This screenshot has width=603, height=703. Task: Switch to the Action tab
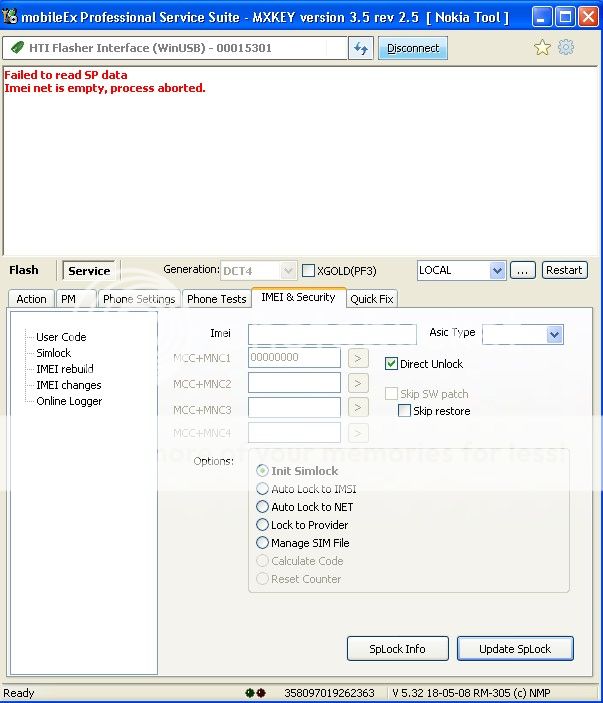(x=31, y=299)
